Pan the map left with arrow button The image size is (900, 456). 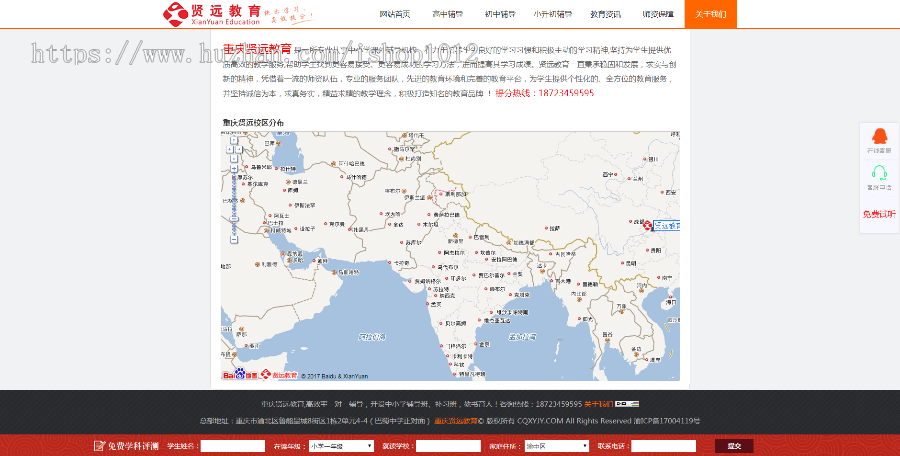click(230, 149)
